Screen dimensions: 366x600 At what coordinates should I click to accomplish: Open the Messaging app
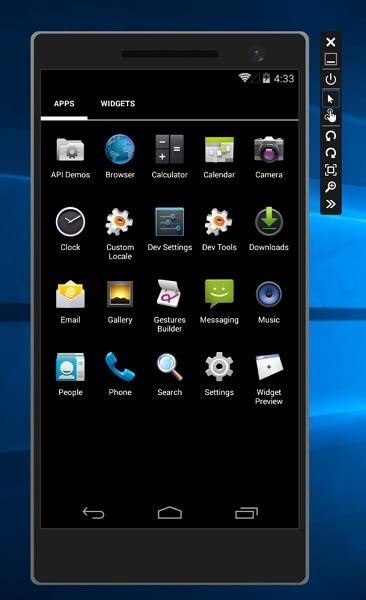[219, 302]
